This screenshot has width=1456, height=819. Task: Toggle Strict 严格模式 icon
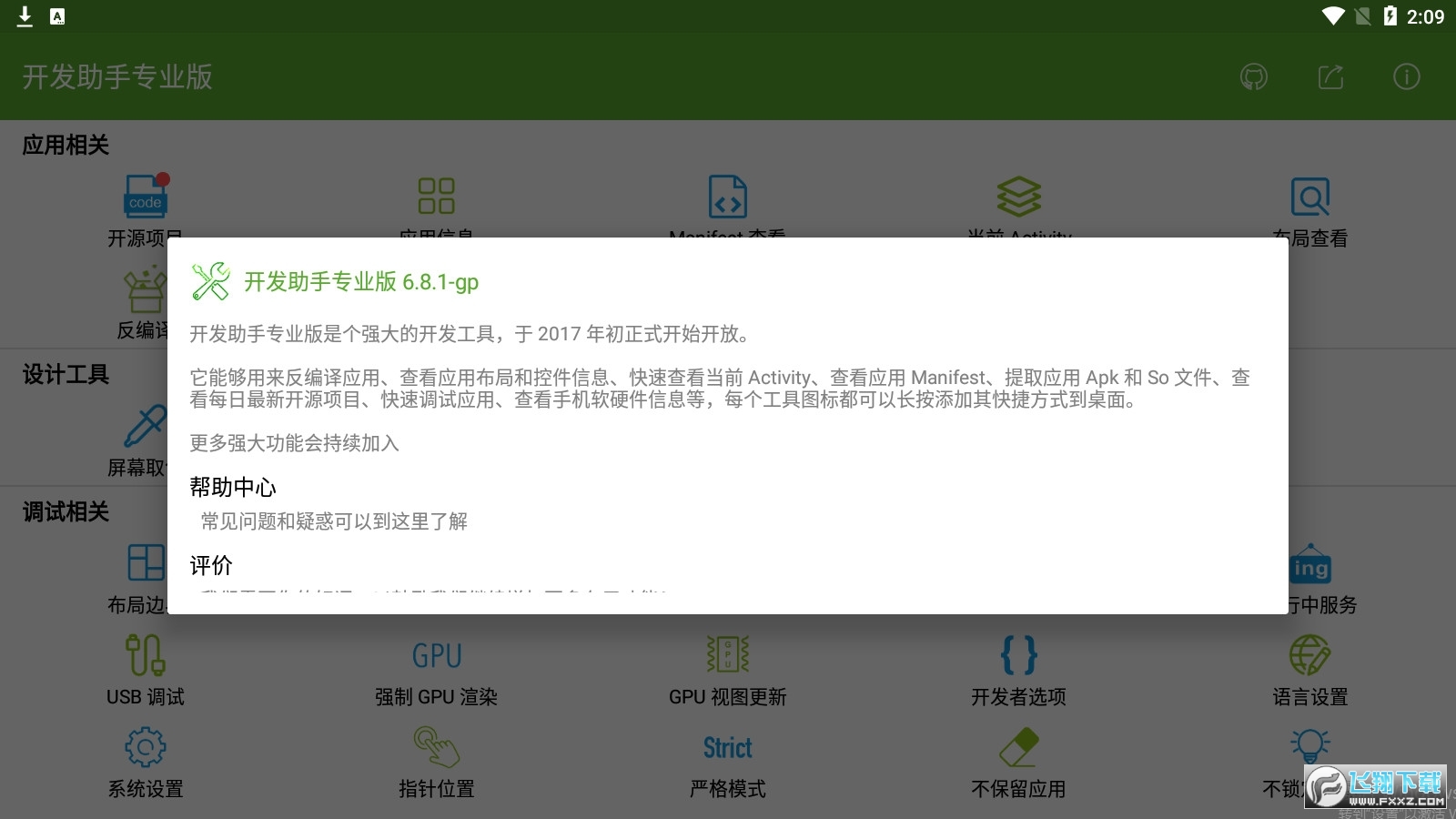tap(728, 748)
